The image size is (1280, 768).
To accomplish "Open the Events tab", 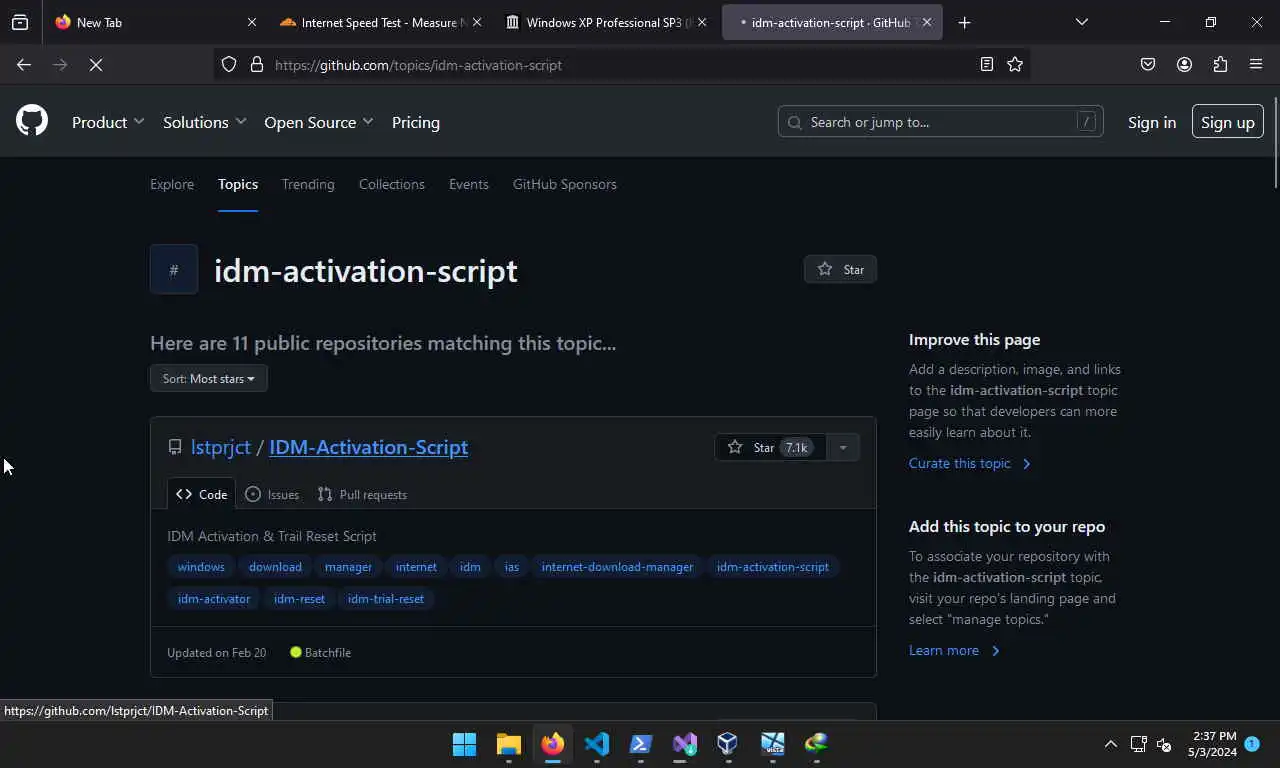I will (x=469, y=184).
